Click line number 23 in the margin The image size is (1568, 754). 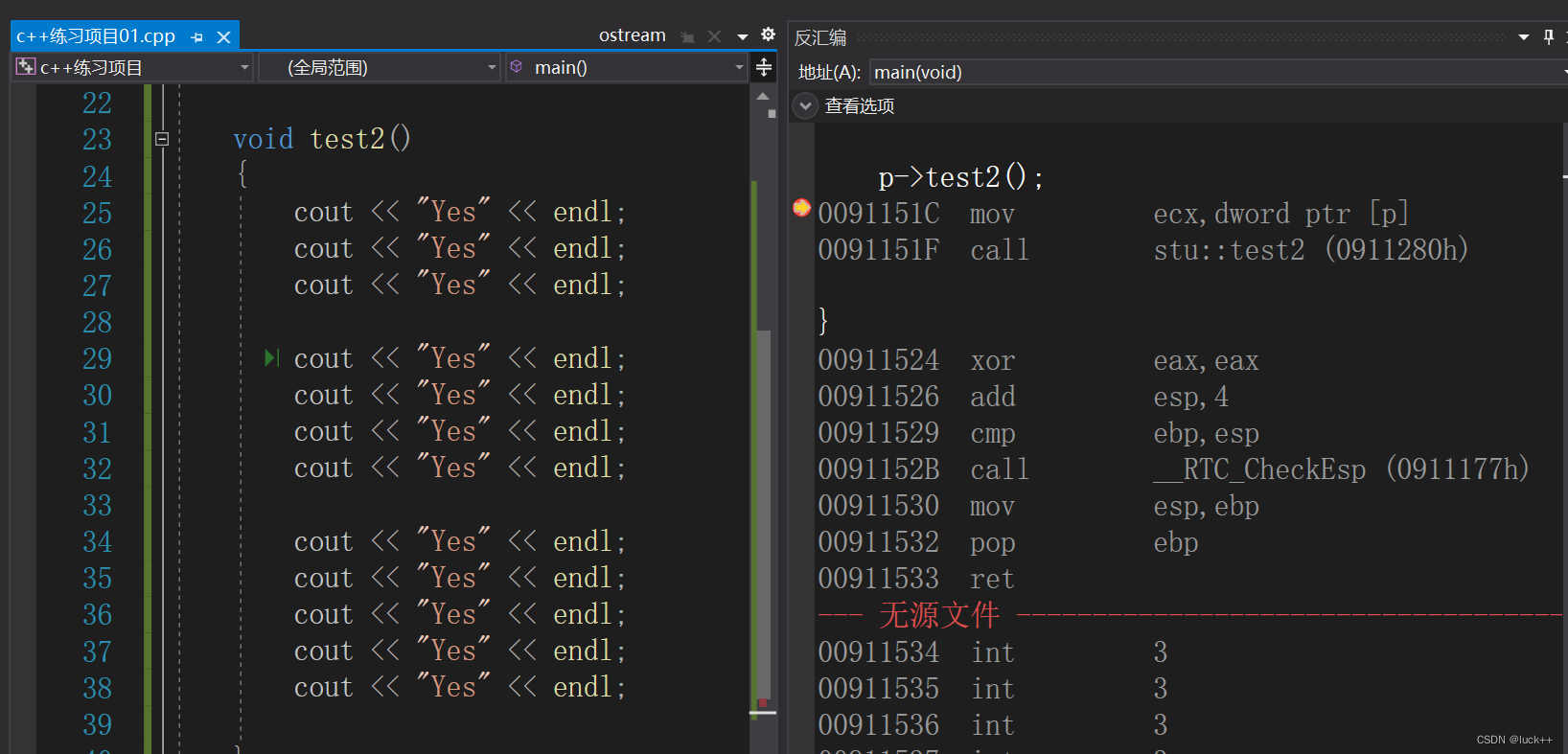pos(97,140)
